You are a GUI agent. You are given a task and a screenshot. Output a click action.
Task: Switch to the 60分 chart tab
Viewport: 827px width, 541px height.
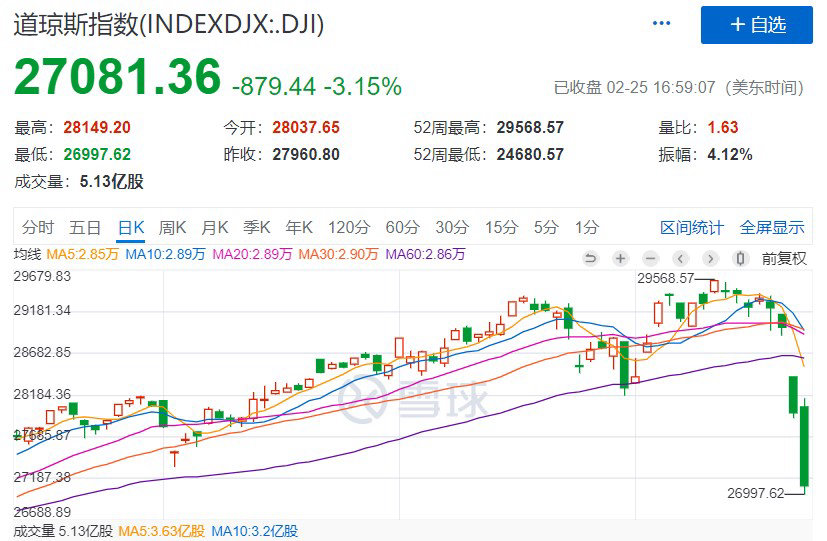click(x=402, y=228)
